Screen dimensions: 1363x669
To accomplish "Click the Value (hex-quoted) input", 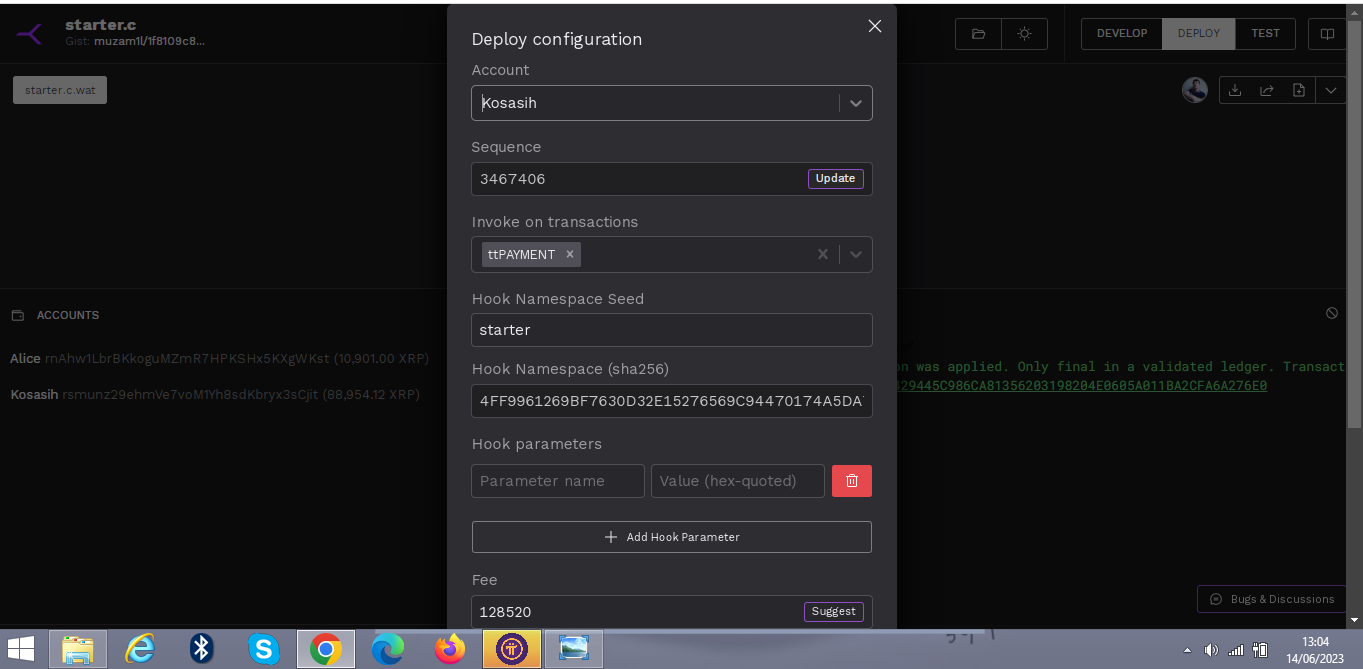I will pos(738,481).
